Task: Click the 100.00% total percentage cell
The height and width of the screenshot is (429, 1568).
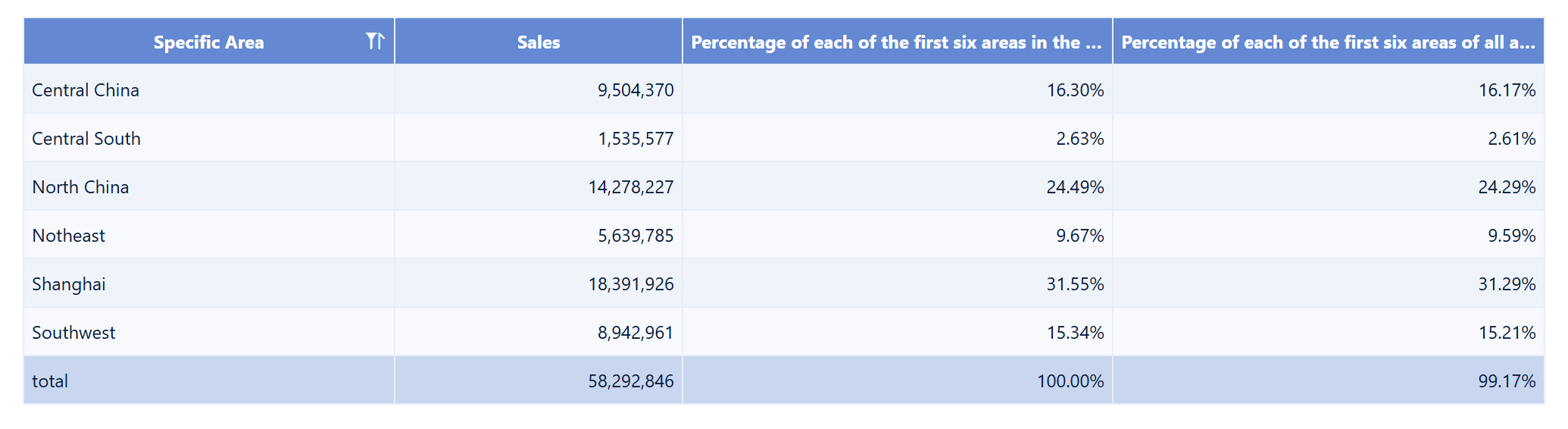Action: coord(1070,381)
